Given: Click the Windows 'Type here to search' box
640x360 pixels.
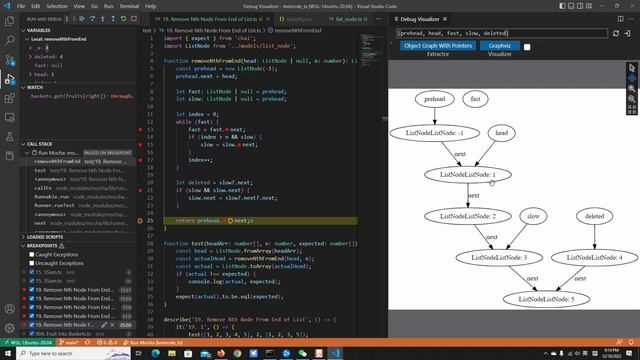Looking at the screenshot, I should pyautogui.click(x=73, y=353).
